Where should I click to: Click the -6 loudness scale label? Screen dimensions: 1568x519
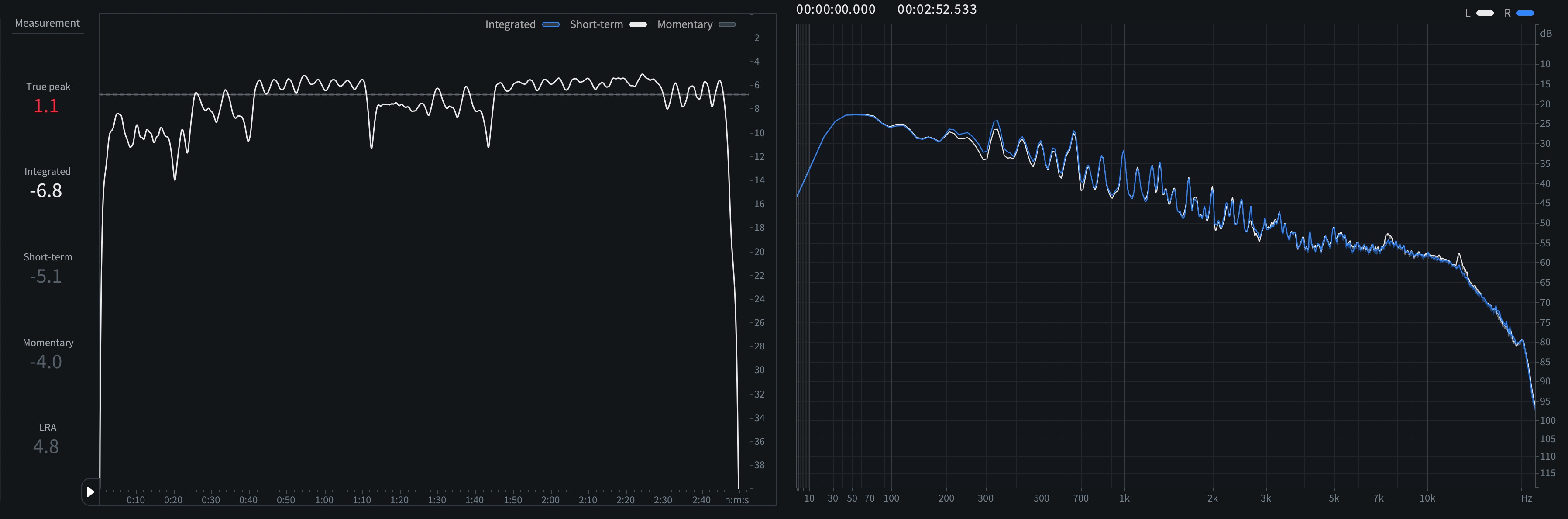tap(755, 85)
